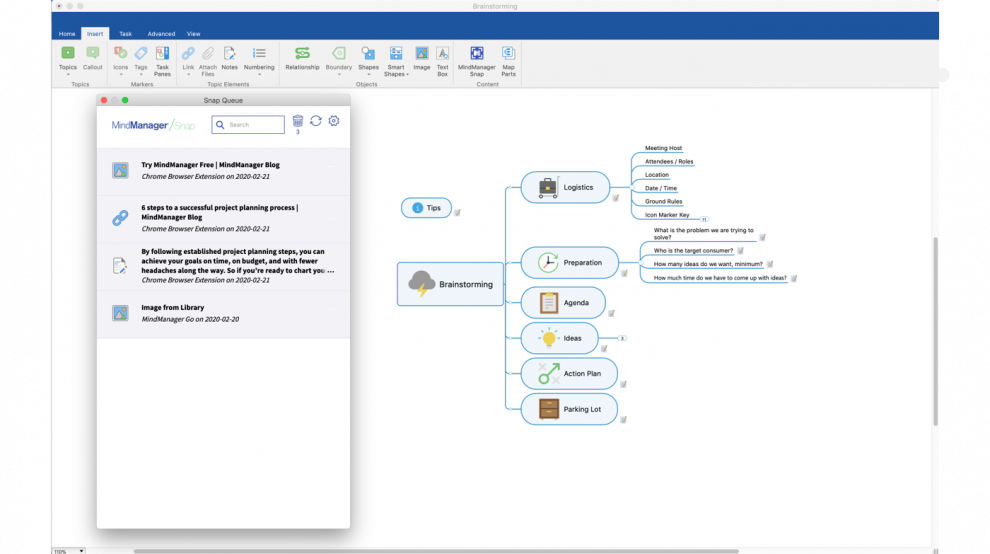Click the Snap Queue refresh icon
This screenshot has width=990, height=554.
click(x=316, y=121)
